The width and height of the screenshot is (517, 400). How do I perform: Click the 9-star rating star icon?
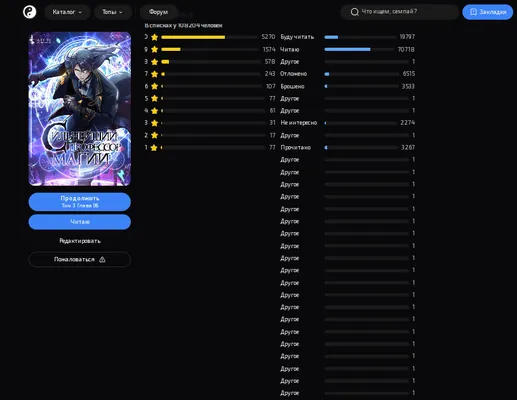coord(154,49)
